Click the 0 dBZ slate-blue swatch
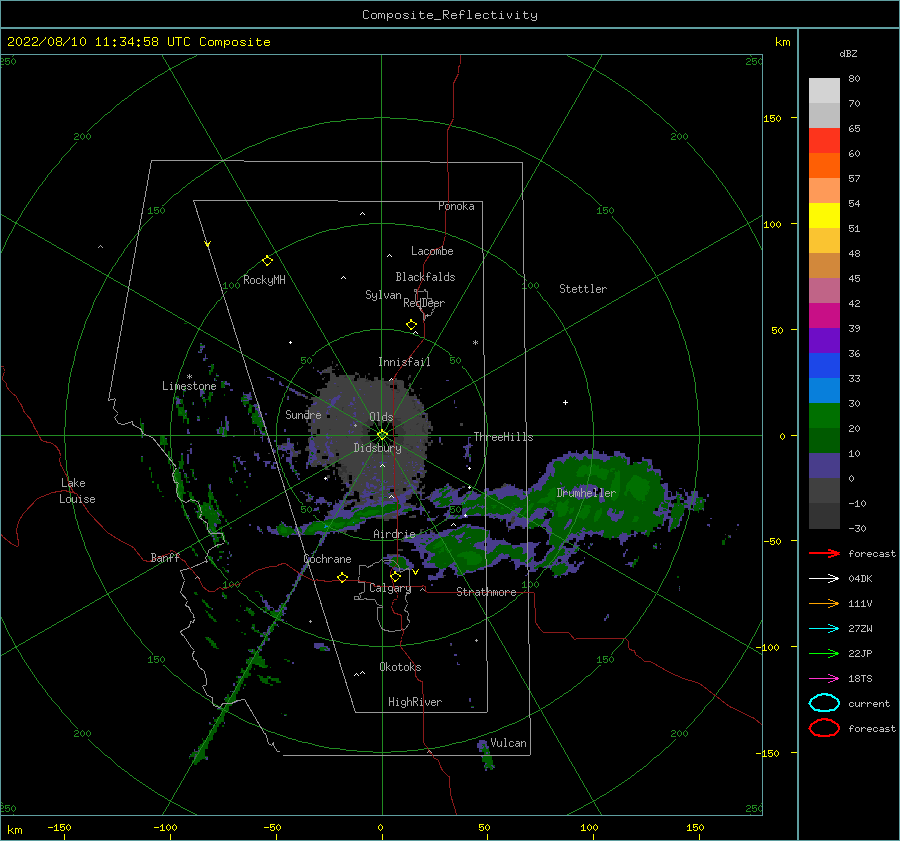Image resolution: width=900 pixels, height=841 pixels. [824, 466]
